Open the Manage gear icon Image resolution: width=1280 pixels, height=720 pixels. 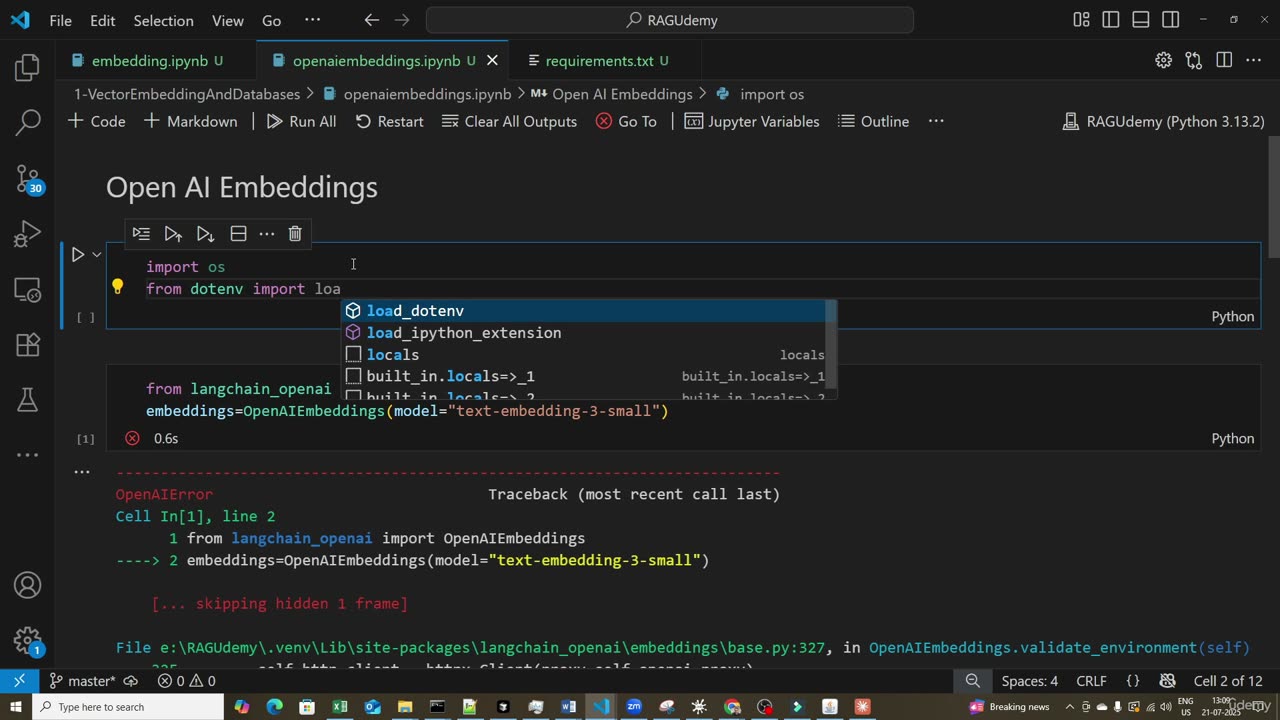click(27, 640)
